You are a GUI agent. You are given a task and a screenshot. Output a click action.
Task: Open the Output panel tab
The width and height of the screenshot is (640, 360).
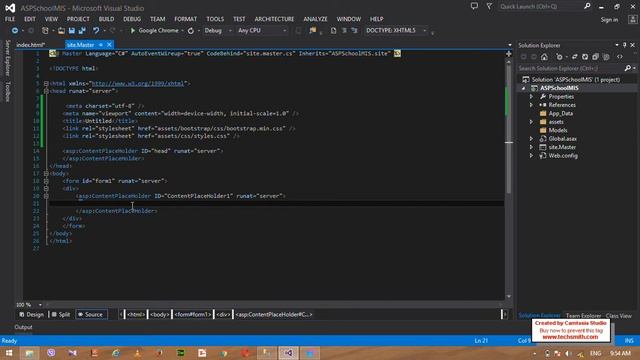tap(23, 327)
